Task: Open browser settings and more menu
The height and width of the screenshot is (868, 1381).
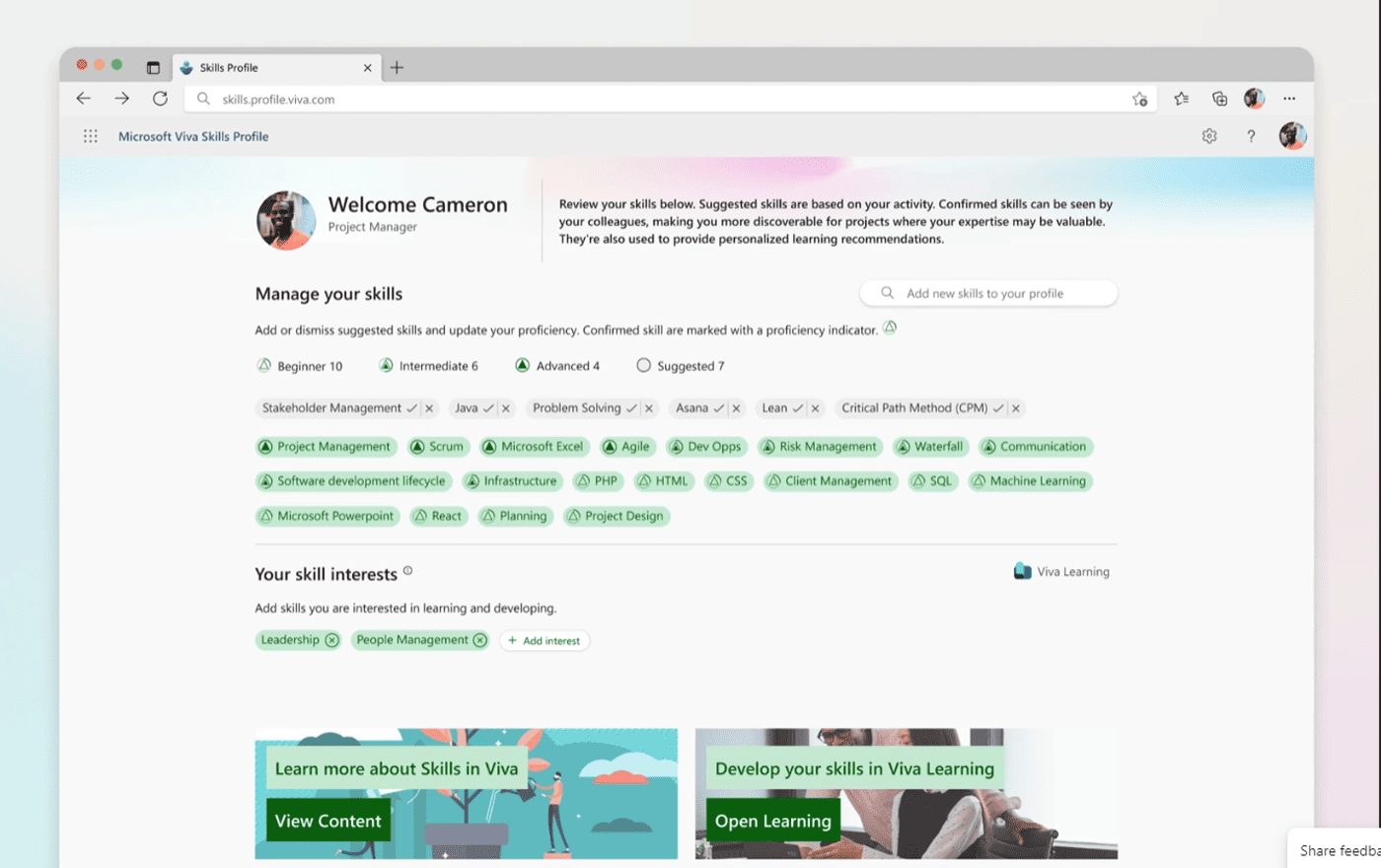Action: click(1289, 99)
